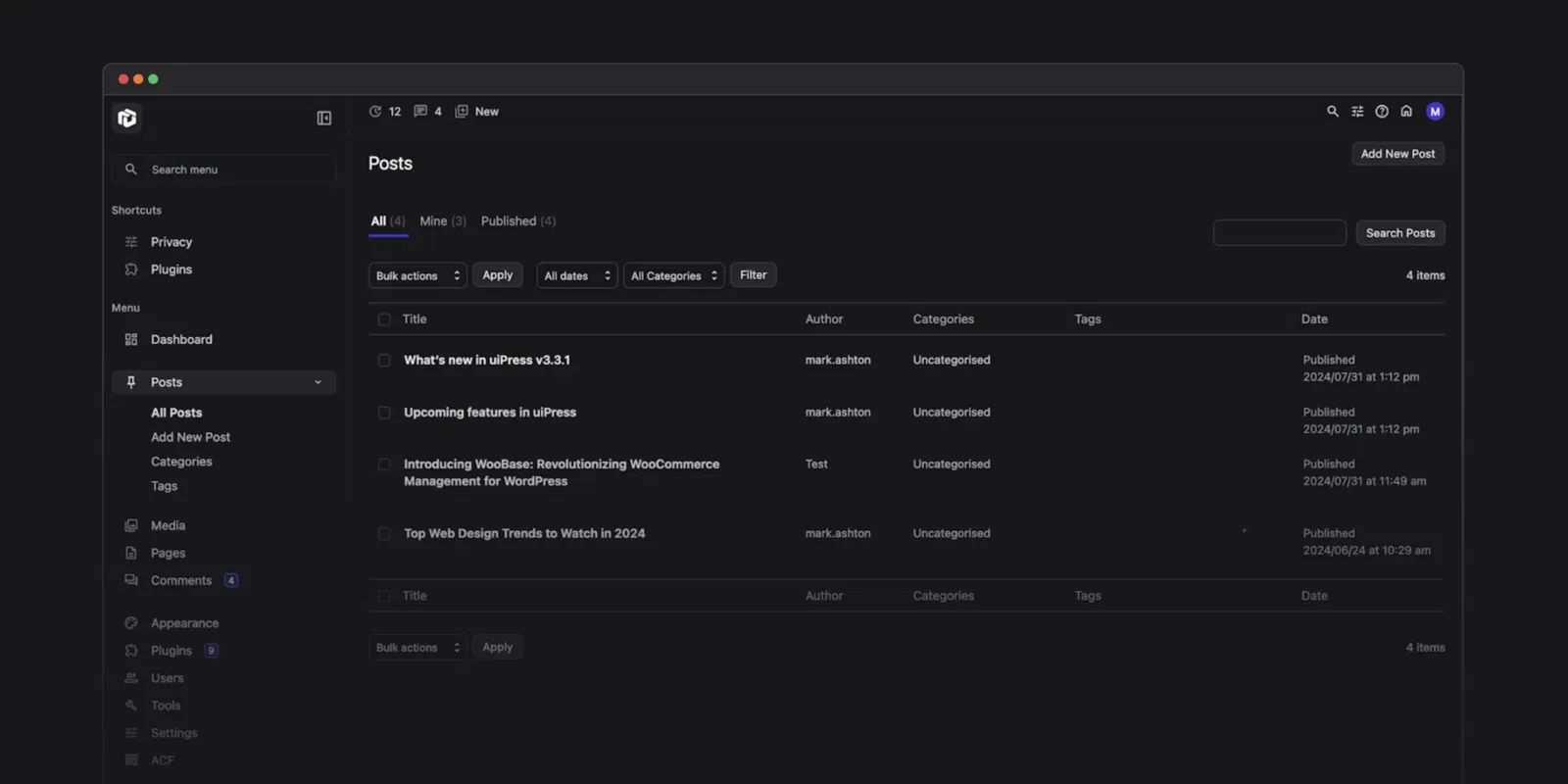This screenshot has height=784, width=1568.
Task: Collapse the sidebar with panel toggle icon
Action: (324, 119)
